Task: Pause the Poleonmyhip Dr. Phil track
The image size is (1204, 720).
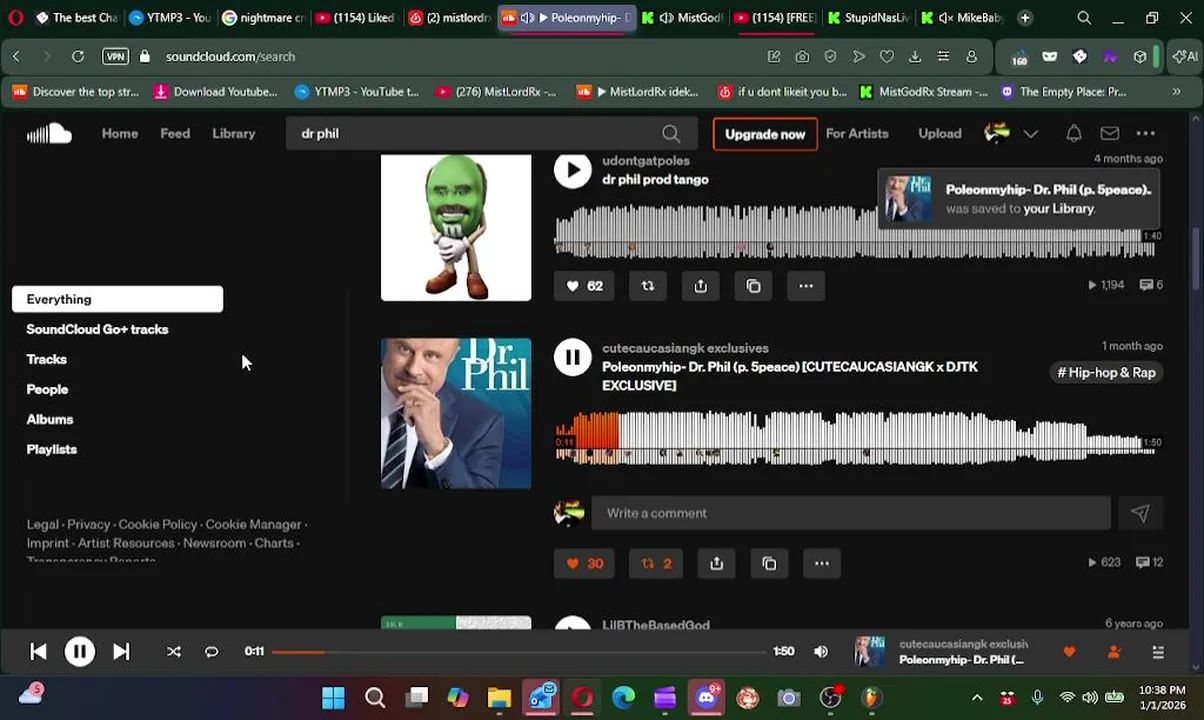Action: click(x=573, y=357)
